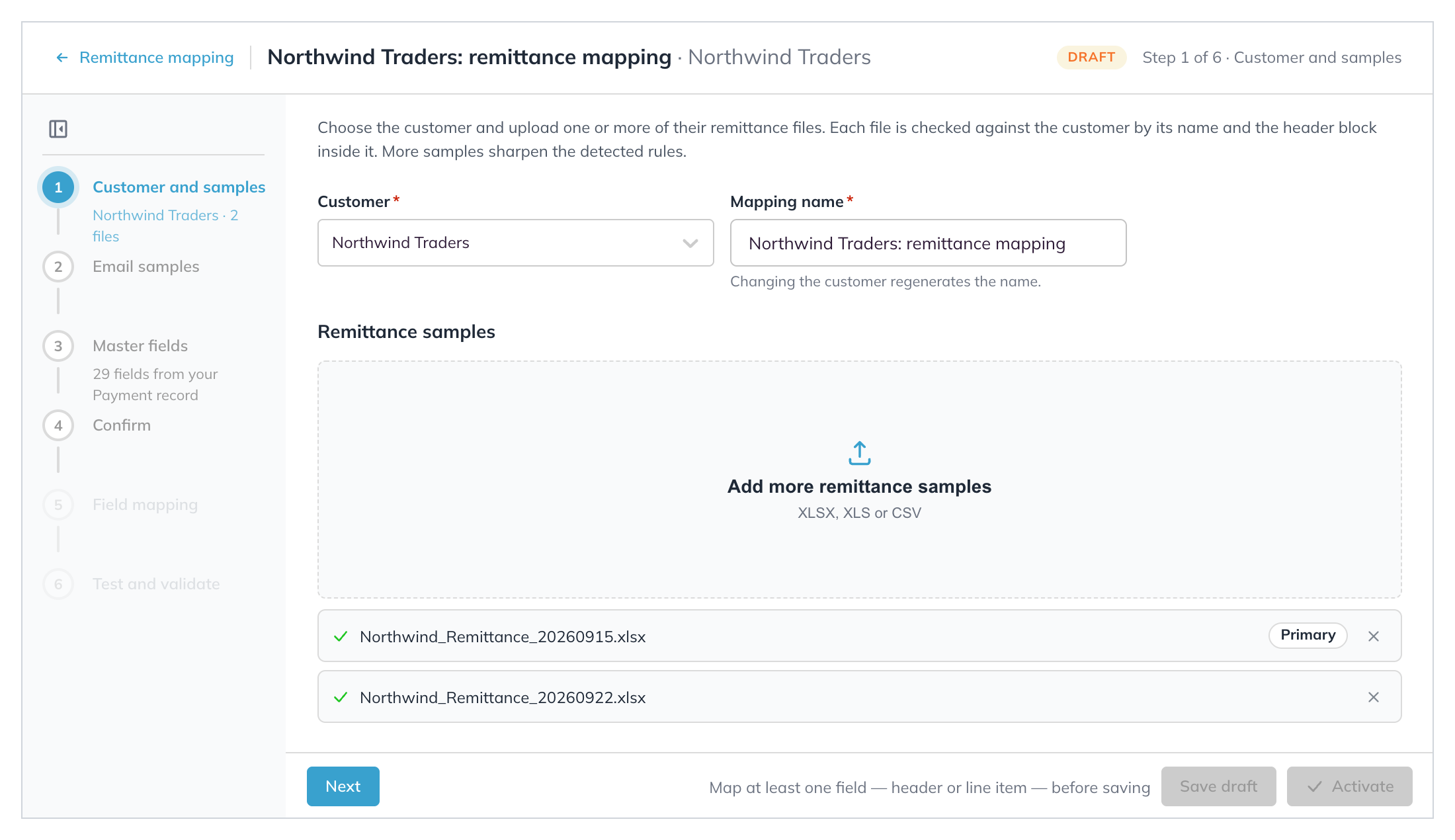Click 'Map at least one field' message
The image size is (1455, 840).
929,787
